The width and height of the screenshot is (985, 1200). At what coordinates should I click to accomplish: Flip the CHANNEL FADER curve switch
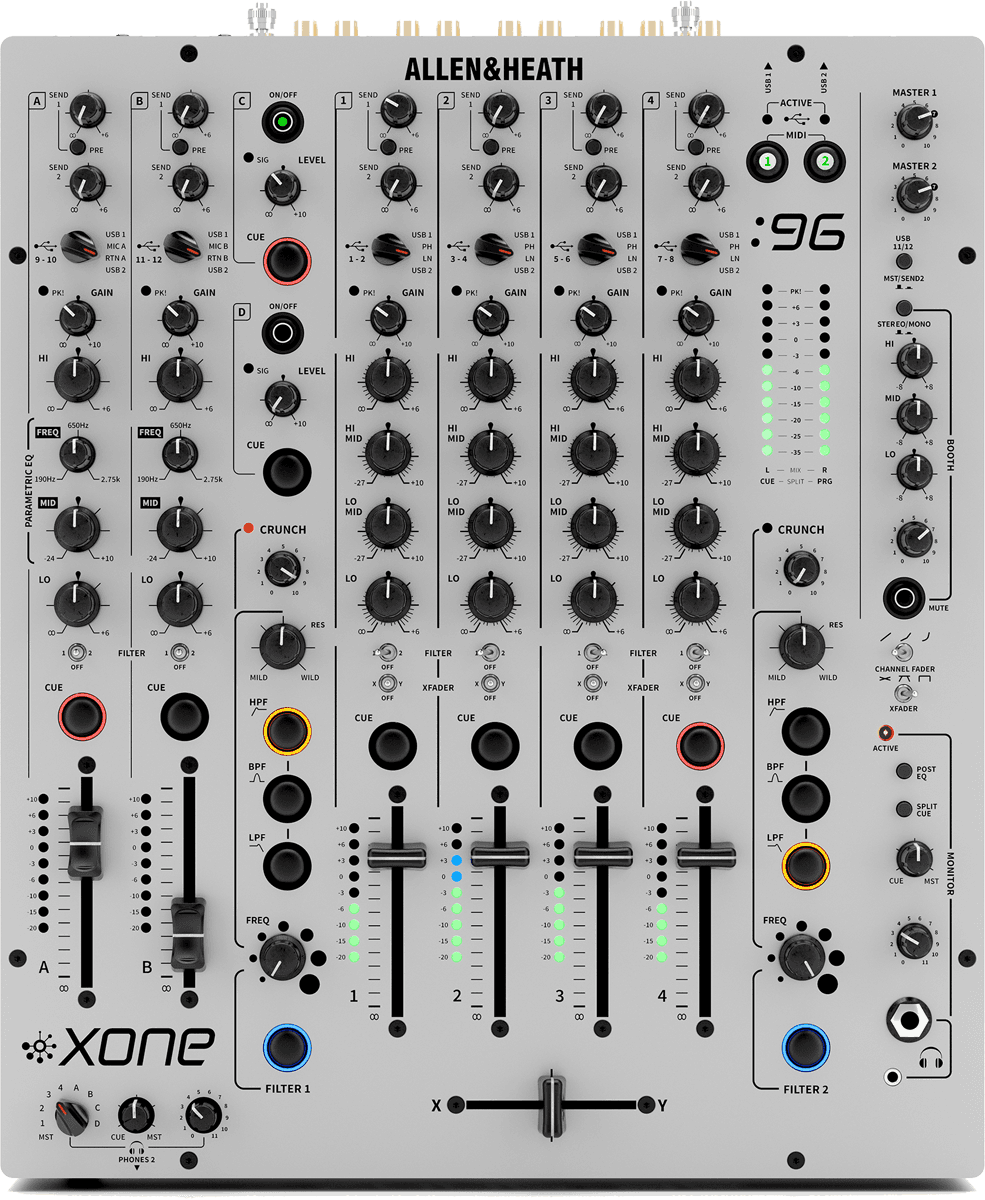[905, 650]
